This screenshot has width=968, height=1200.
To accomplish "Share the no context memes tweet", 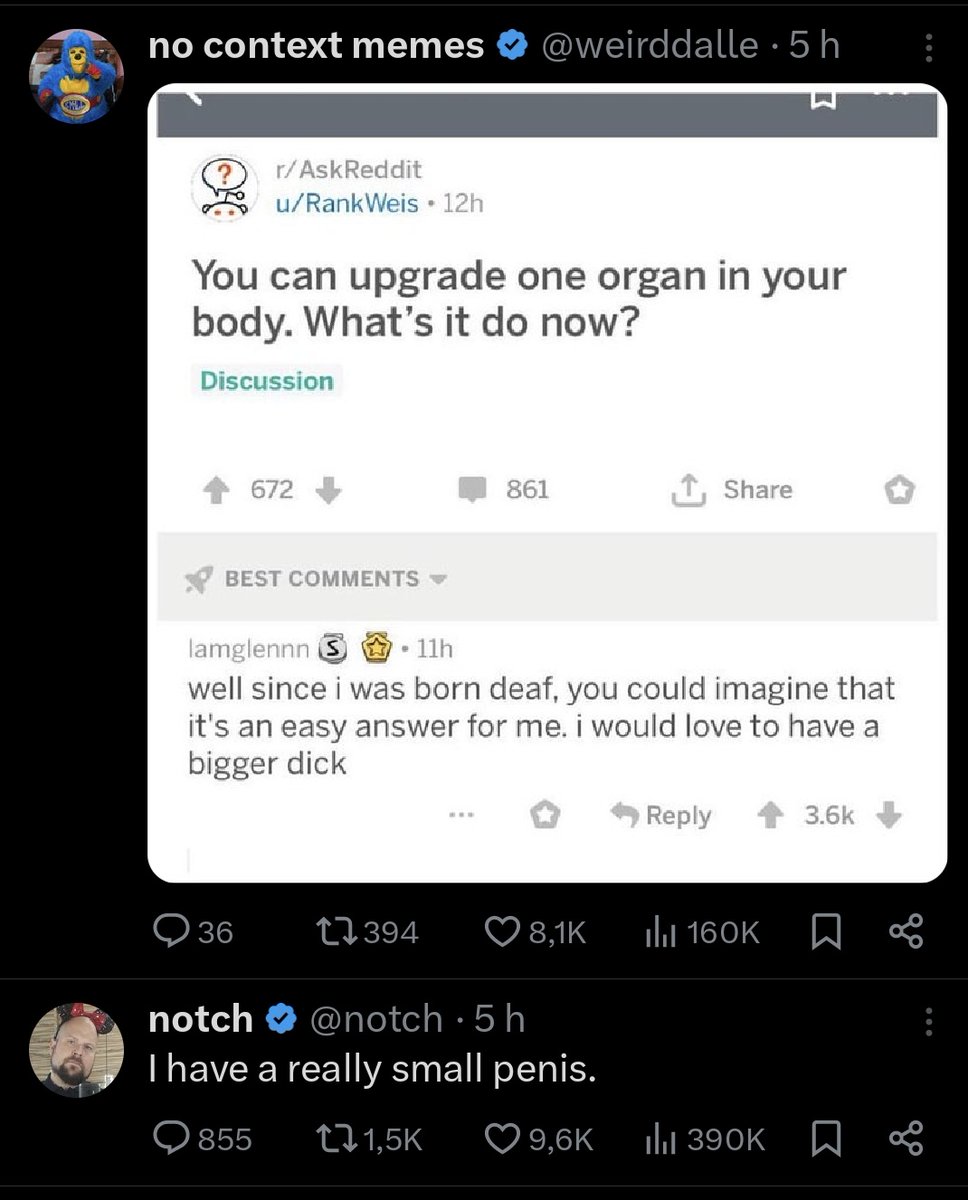I will point(905,932).
